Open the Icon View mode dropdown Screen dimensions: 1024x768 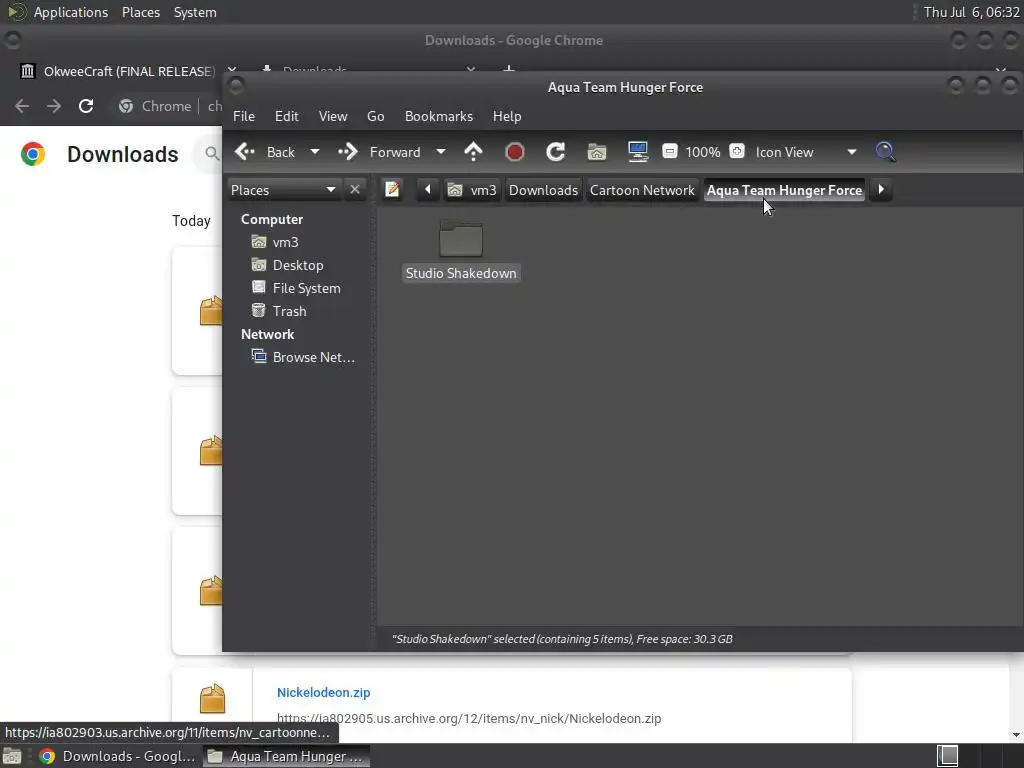click(806, 152)
